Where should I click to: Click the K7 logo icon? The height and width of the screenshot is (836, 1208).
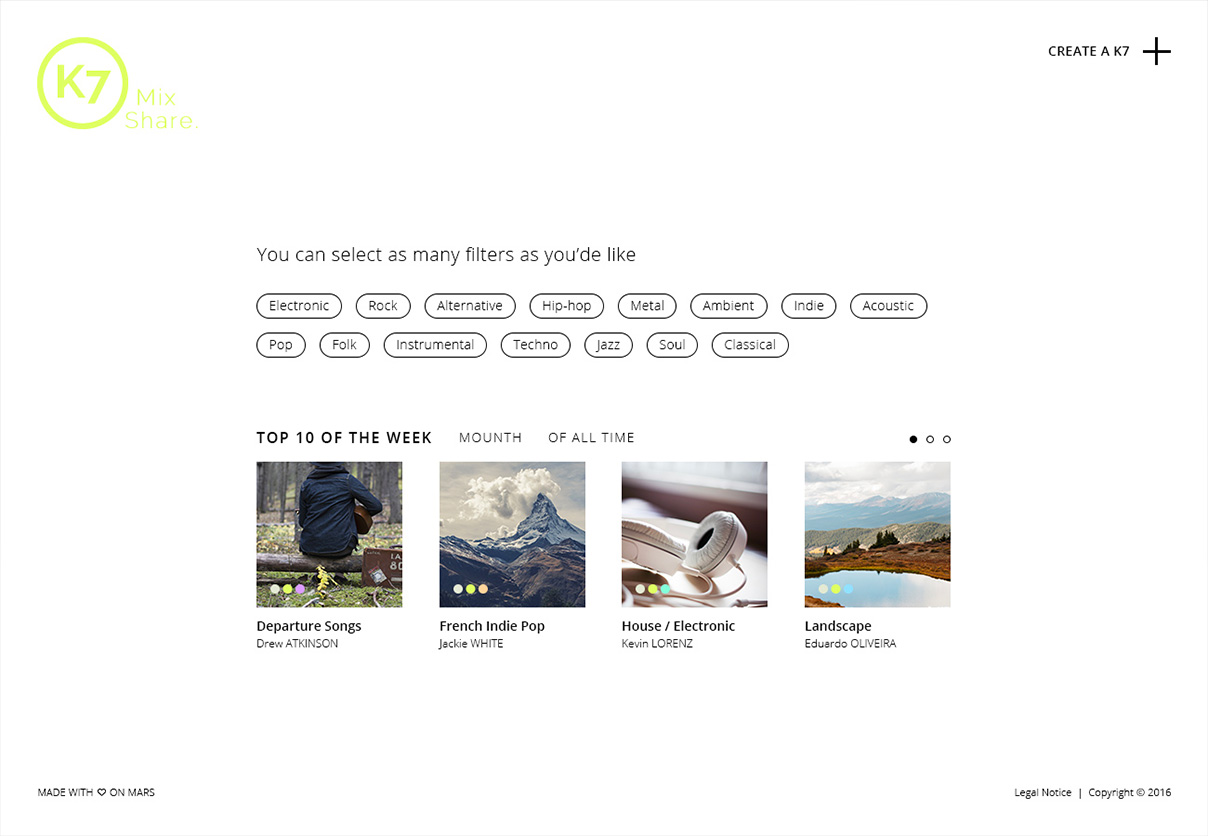point(83,83)
